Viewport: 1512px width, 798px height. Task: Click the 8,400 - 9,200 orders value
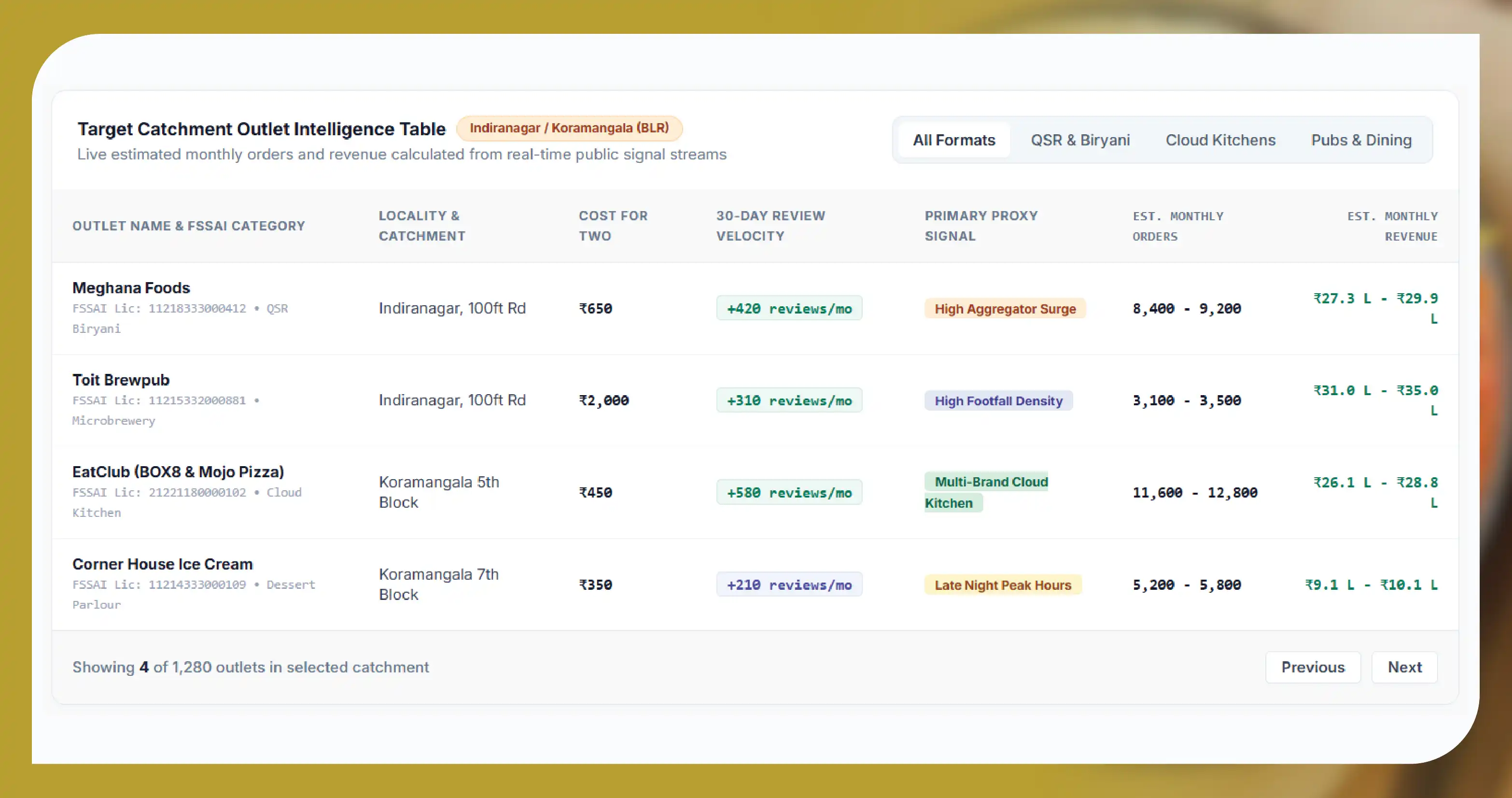1186,308
